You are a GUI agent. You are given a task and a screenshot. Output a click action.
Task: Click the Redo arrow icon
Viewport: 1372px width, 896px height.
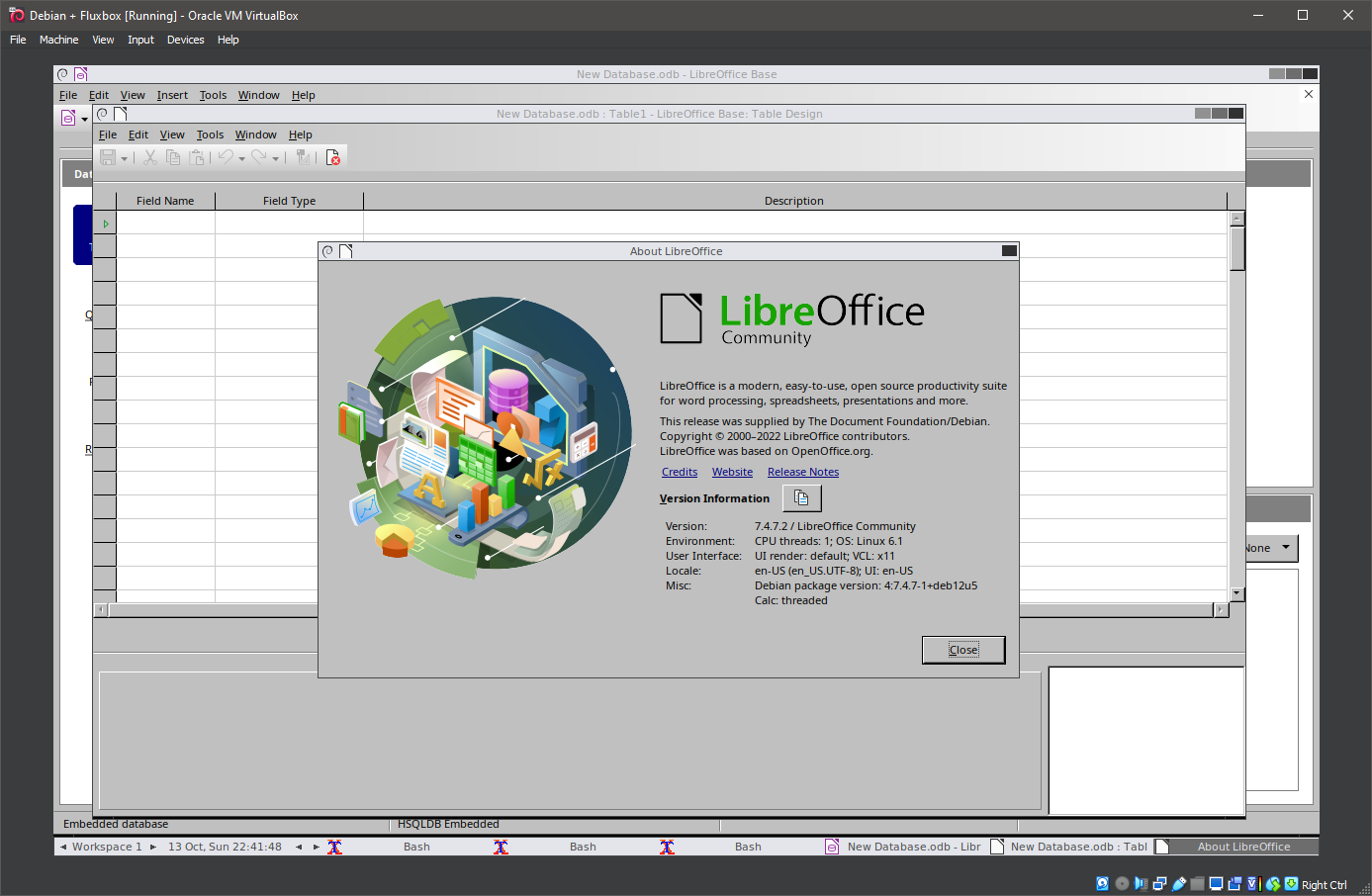tap(259, 157)
